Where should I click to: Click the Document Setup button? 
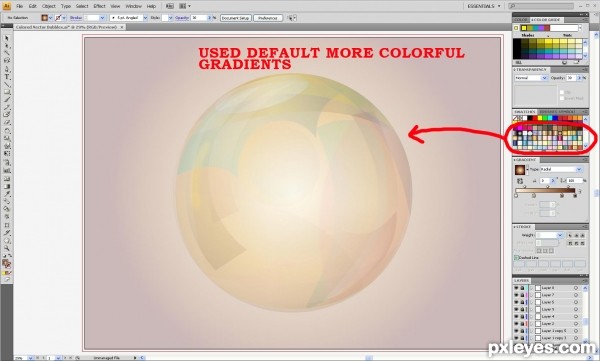[x=236, y=18]
